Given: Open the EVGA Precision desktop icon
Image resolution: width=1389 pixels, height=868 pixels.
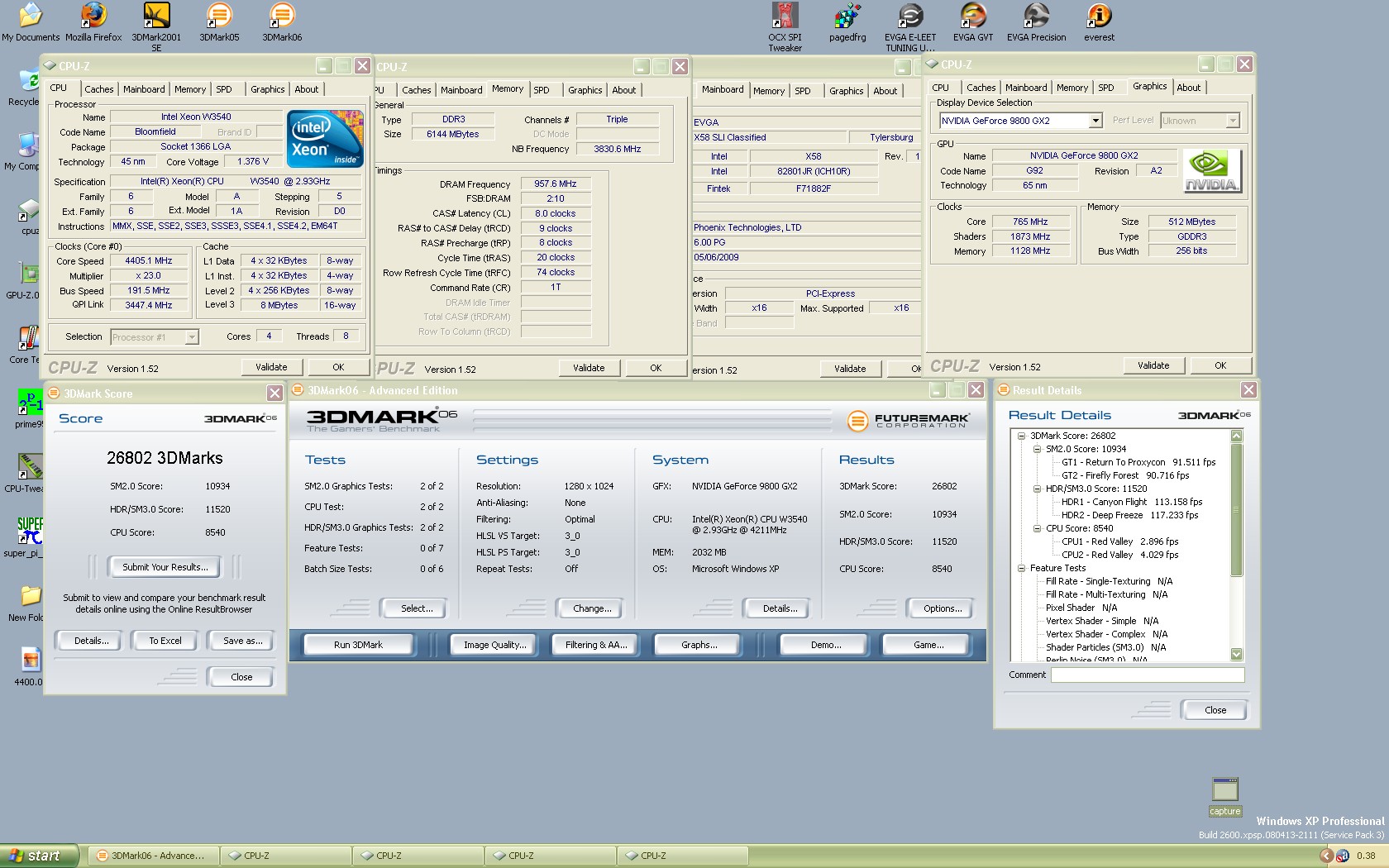Looking at the screenshot, I should pyautogui.click(x=1036, y=22).
